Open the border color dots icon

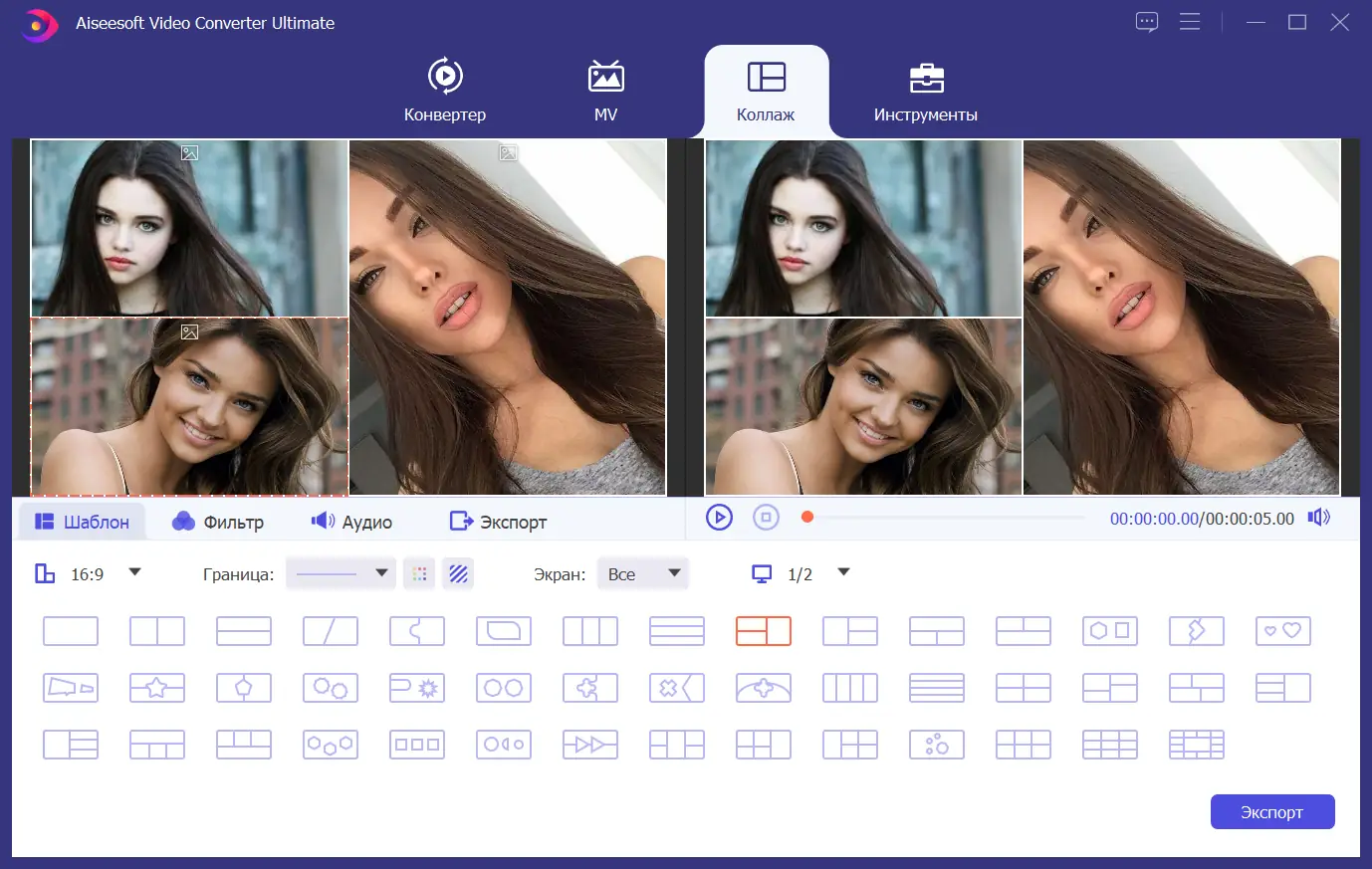pyautogui.click(x=419, y=573)
